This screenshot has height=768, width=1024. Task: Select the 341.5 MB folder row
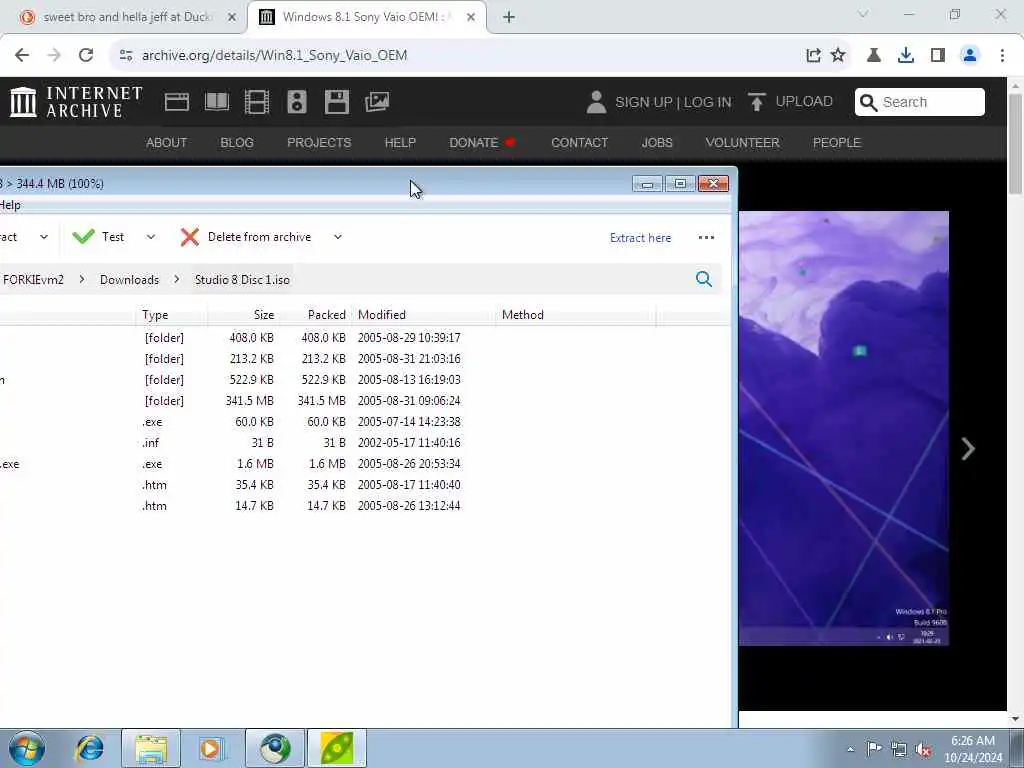click(364, 400)
